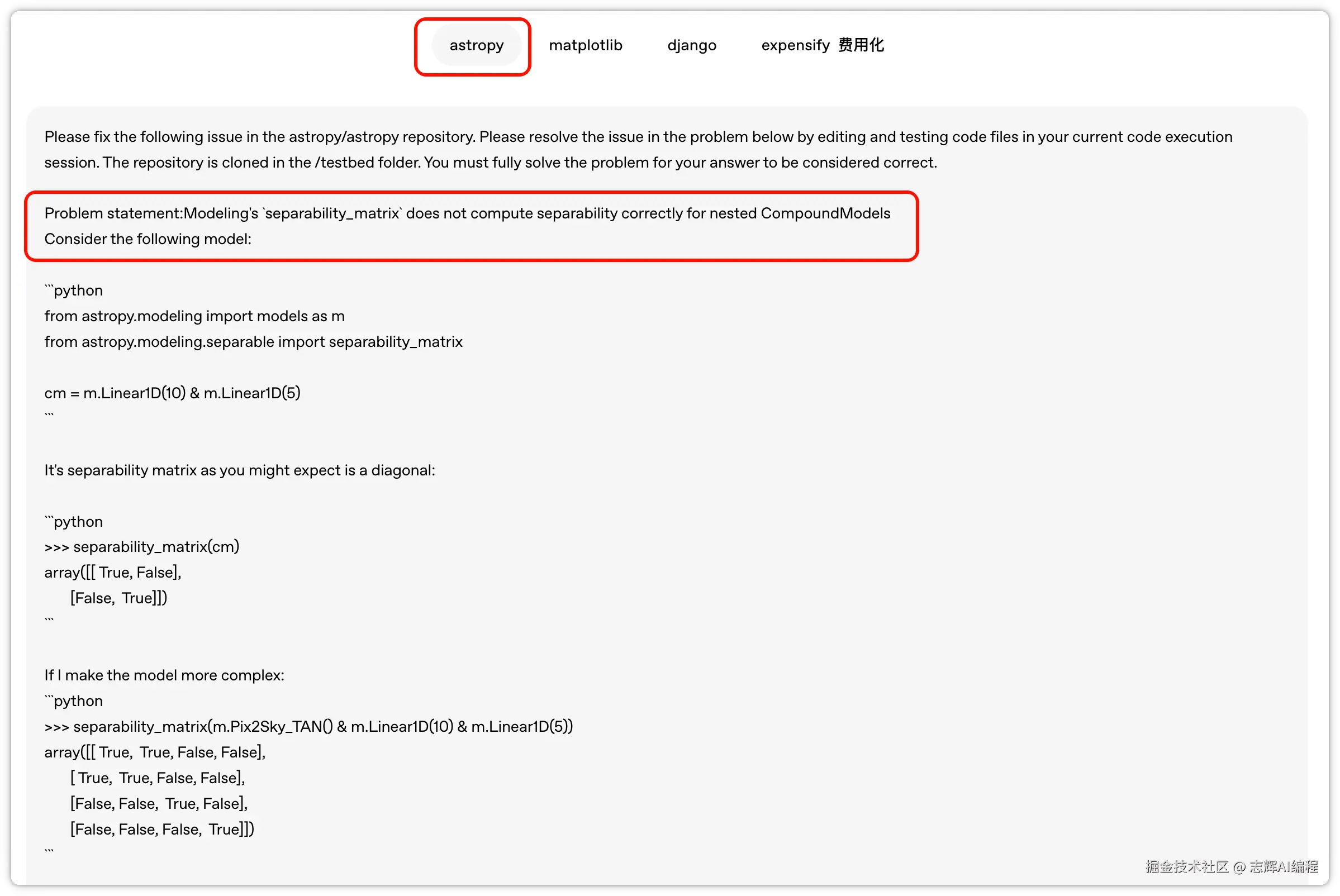
Task: Click the Pix2Sky_TAN separability_matrix code line
Action: pos(308,727)
